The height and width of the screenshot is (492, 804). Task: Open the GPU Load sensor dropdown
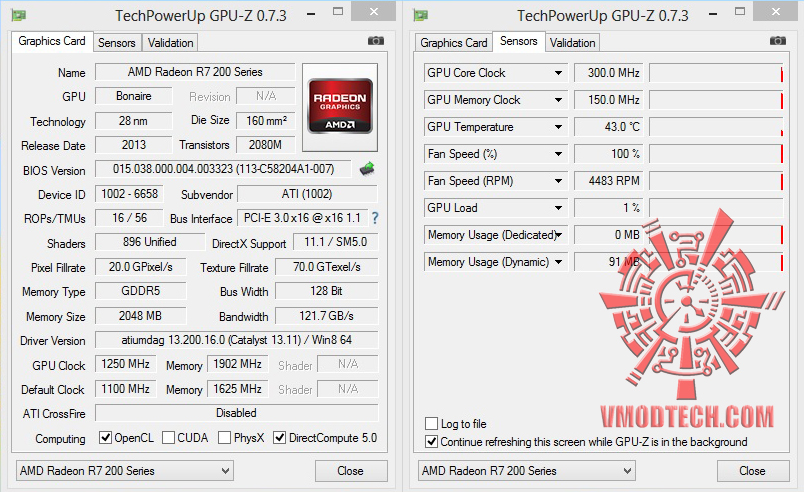(558, 208)
